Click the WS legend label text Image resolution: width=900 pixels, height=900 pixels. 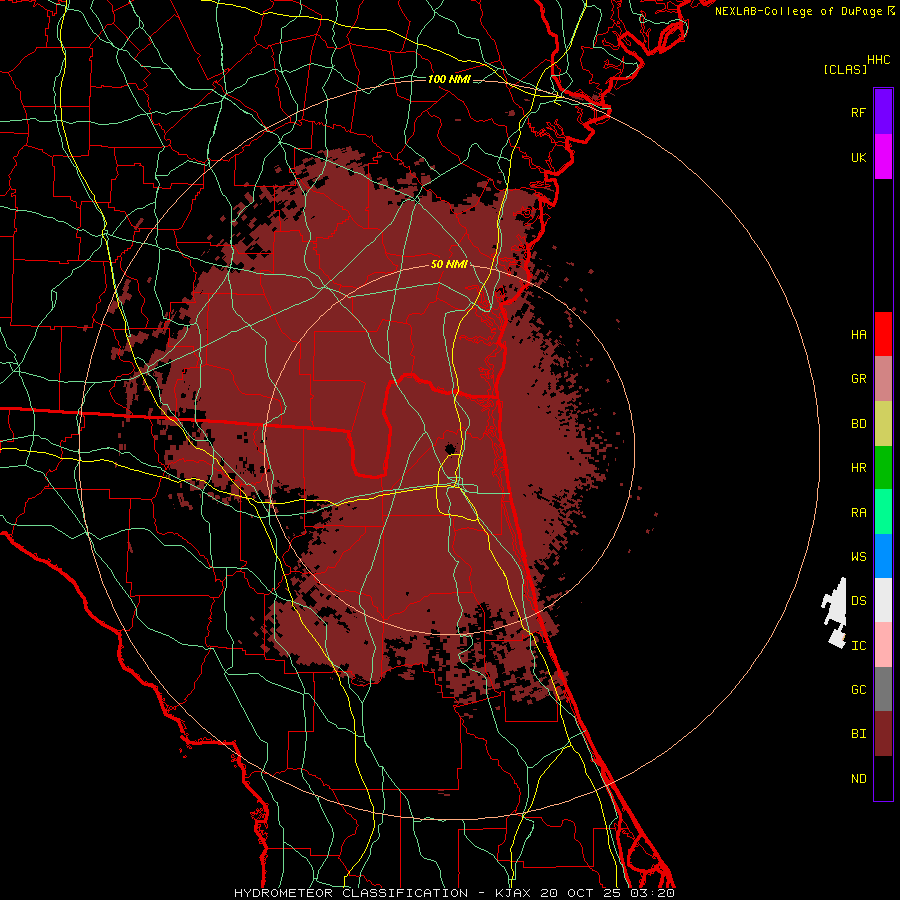(x=858, y=556)
